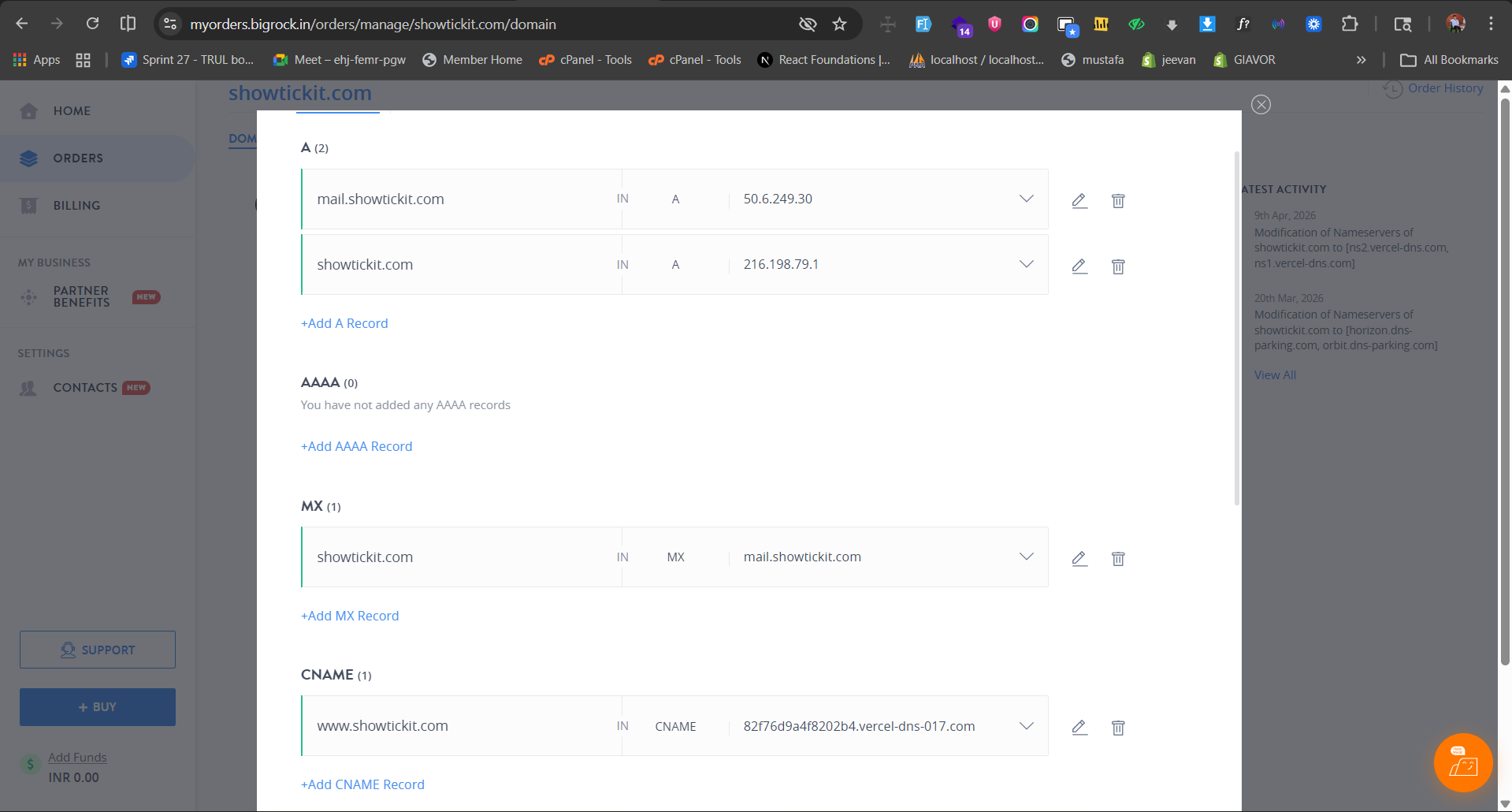Click the +Add MX Record link
The width and height of the screenshot is (1512, 812).
[350, 616]
